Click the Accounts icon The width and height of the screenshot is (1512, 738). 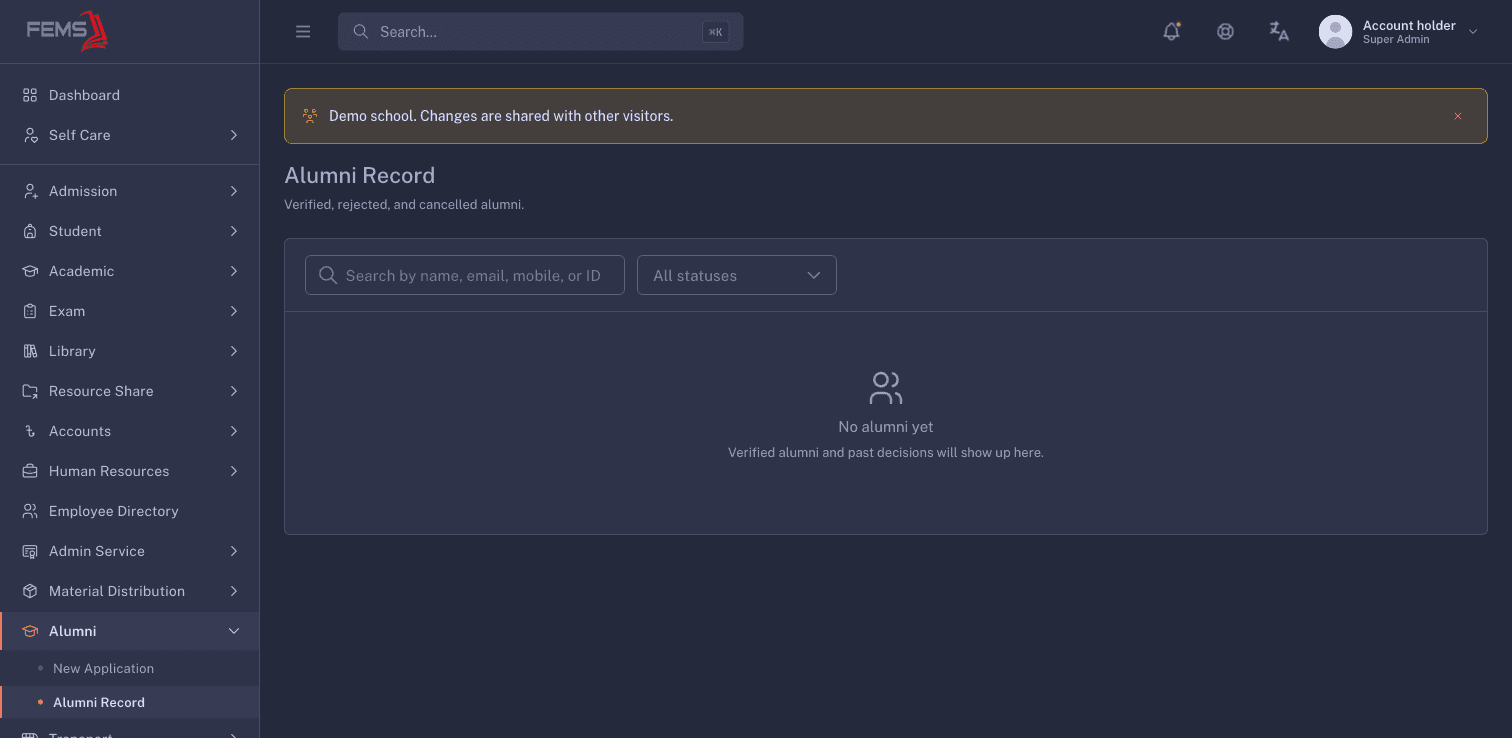[30, 431]
